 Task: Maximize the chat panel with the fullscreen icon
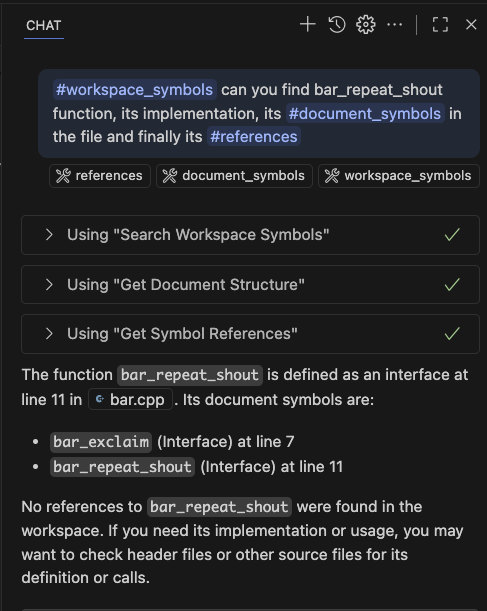[440, 25]
